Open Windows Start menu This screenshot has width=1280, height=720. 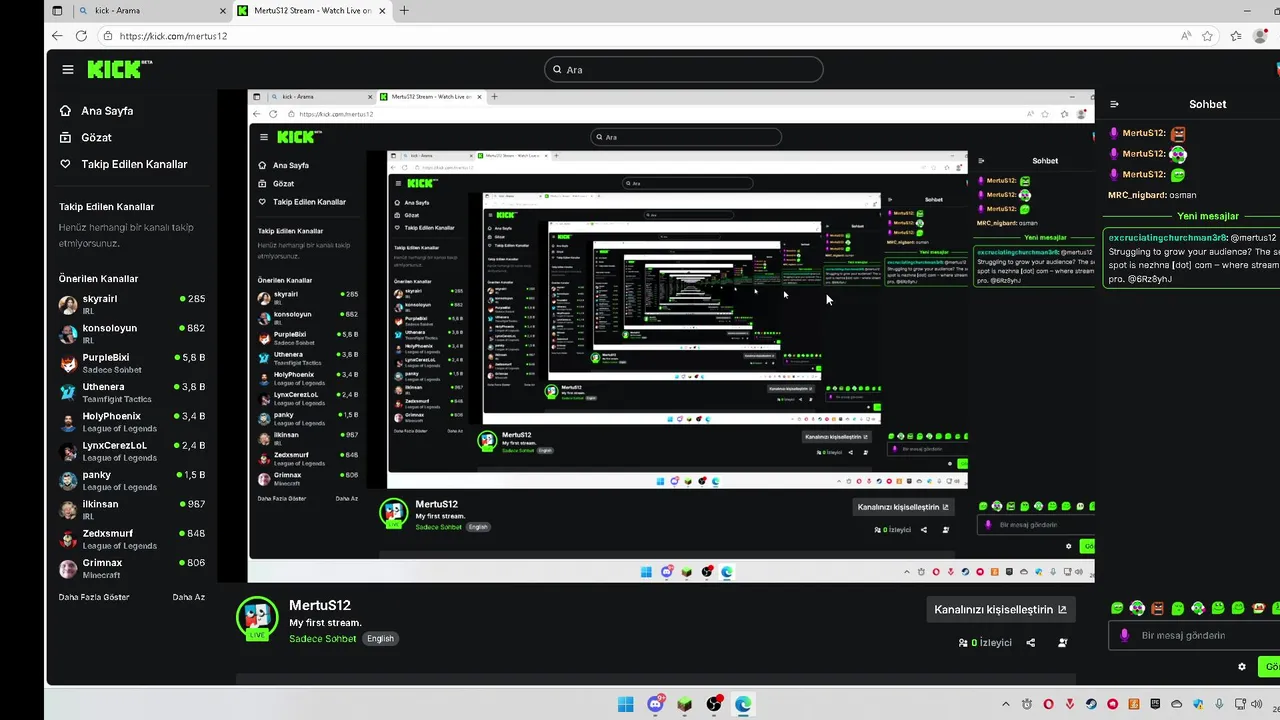click(626, 704)
